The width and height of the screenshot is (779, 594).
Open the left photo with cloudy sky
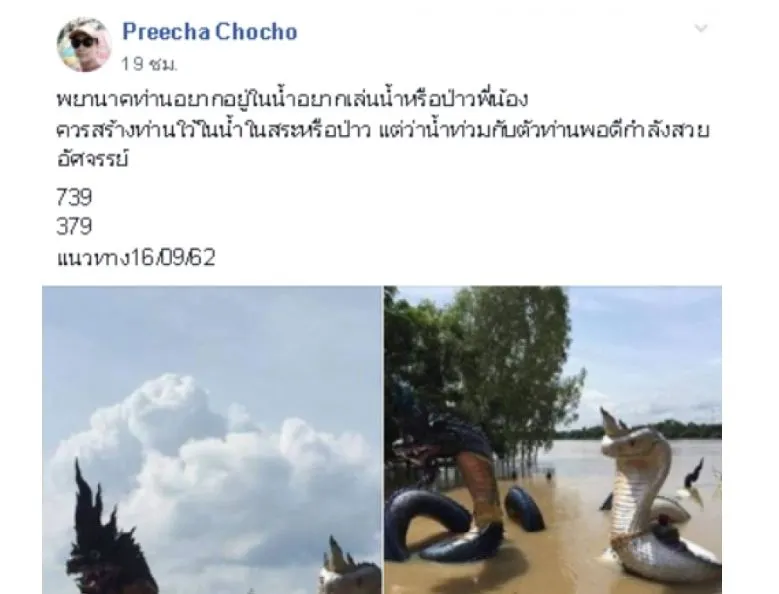(212, 440)
